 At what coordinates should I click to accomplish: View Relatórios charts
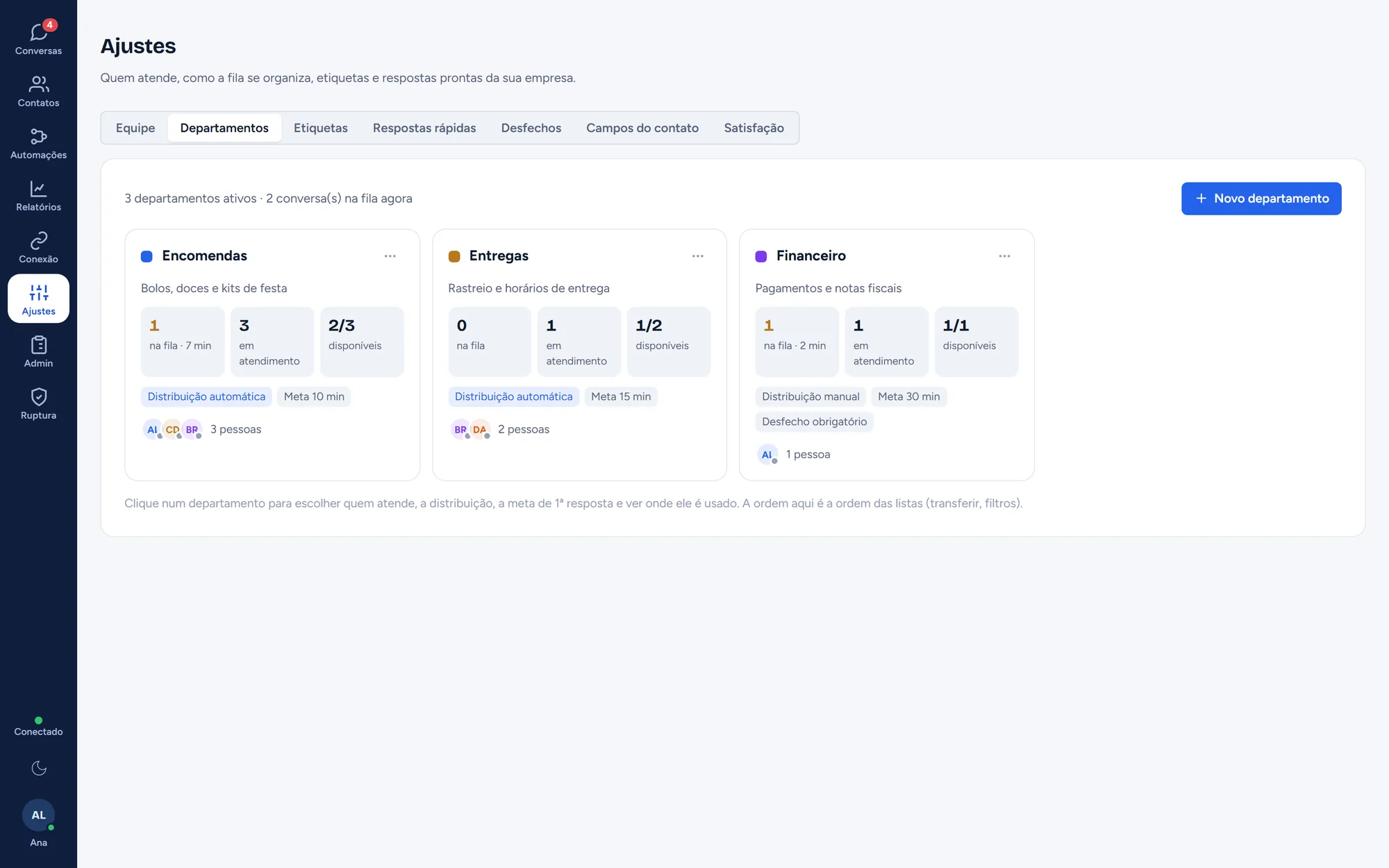pyautogui.click(x=38, y=194)
